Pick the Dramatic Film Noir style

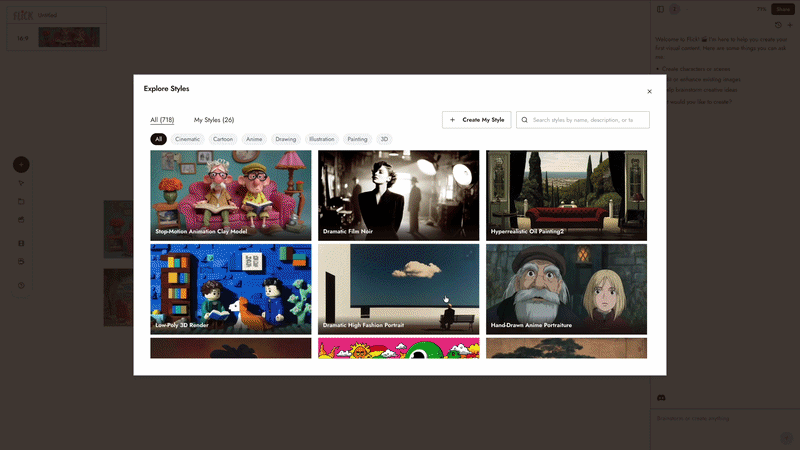click(x=399, y=195)
